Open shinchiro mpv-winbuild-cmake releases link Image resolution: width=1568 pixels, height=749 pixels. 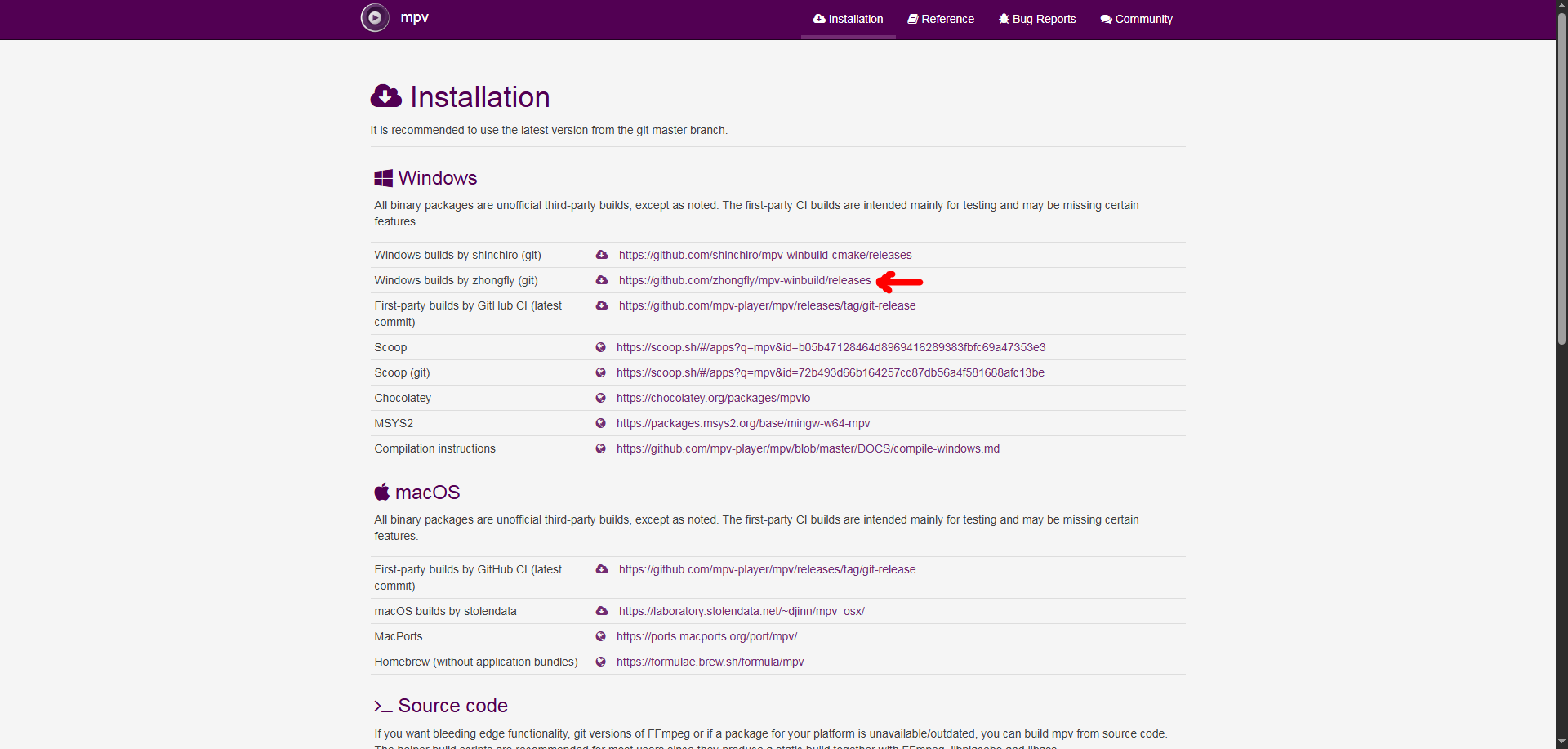point(765,255)
